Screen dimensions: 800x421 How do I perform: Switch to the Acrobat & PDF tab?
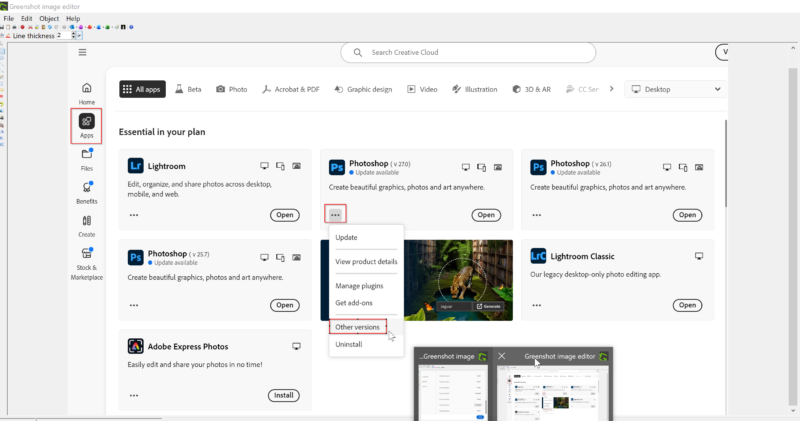(291, 89)
